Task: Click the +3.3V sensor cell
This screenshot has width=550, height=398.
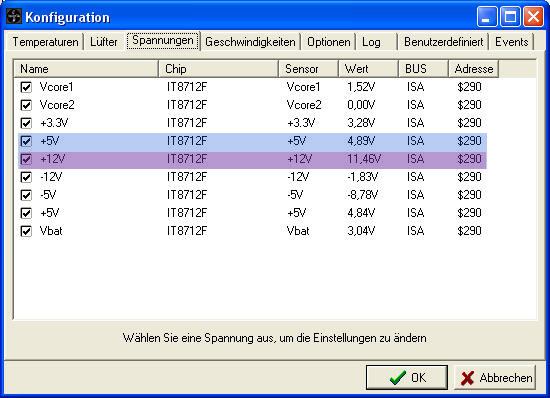Action: coord(301,123)
